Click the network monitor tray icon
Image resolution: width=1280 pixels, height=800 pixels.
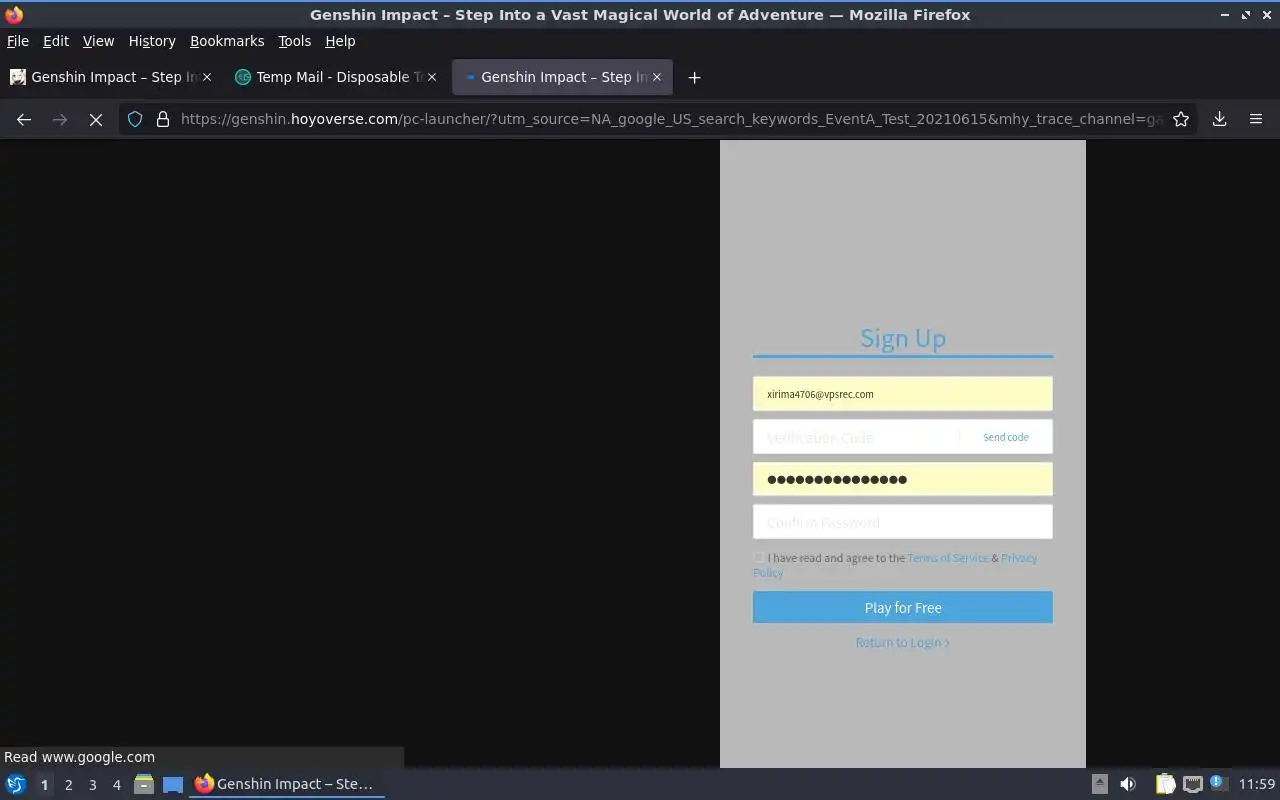tap(1192, 784)
